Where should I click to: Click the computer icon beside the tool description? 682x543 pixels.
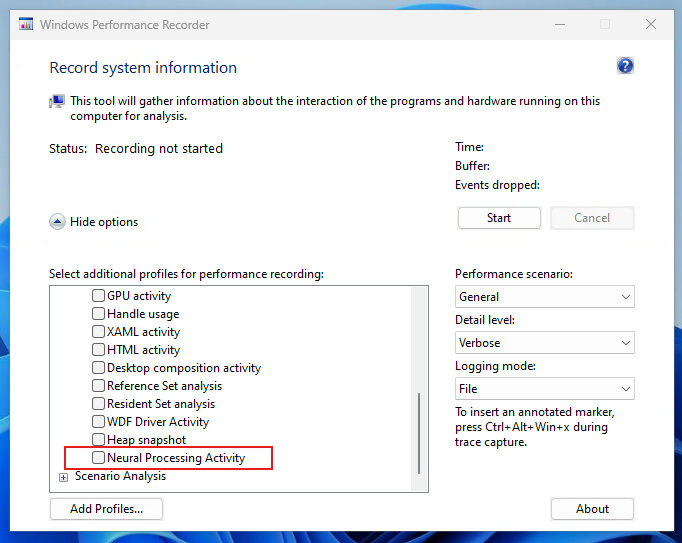pos(57,101)
